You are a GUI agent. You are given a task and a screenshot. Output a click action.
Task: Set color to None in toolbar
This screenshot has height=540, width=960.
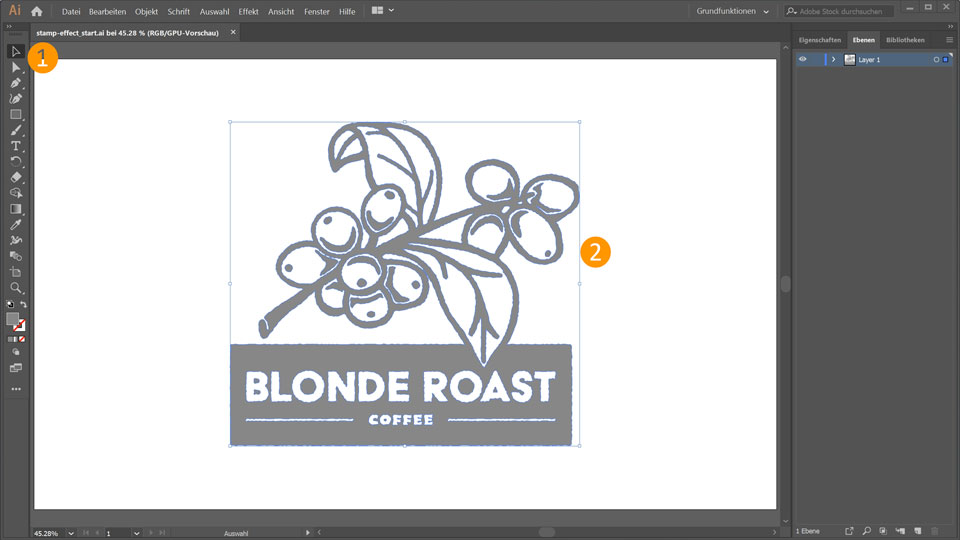22,339
